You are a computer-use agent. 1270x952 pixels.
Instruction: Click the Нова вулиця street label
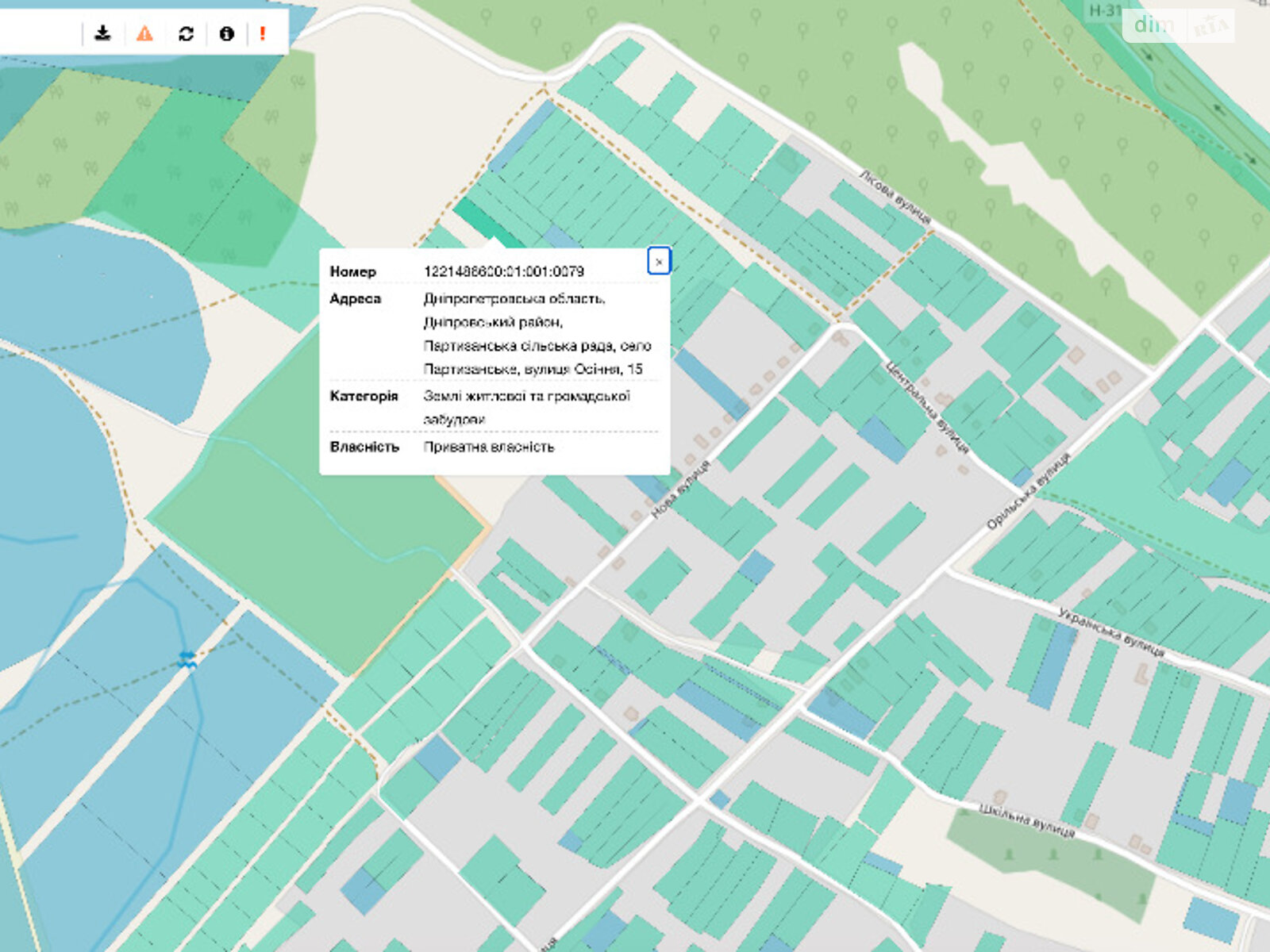pos(679,490)
